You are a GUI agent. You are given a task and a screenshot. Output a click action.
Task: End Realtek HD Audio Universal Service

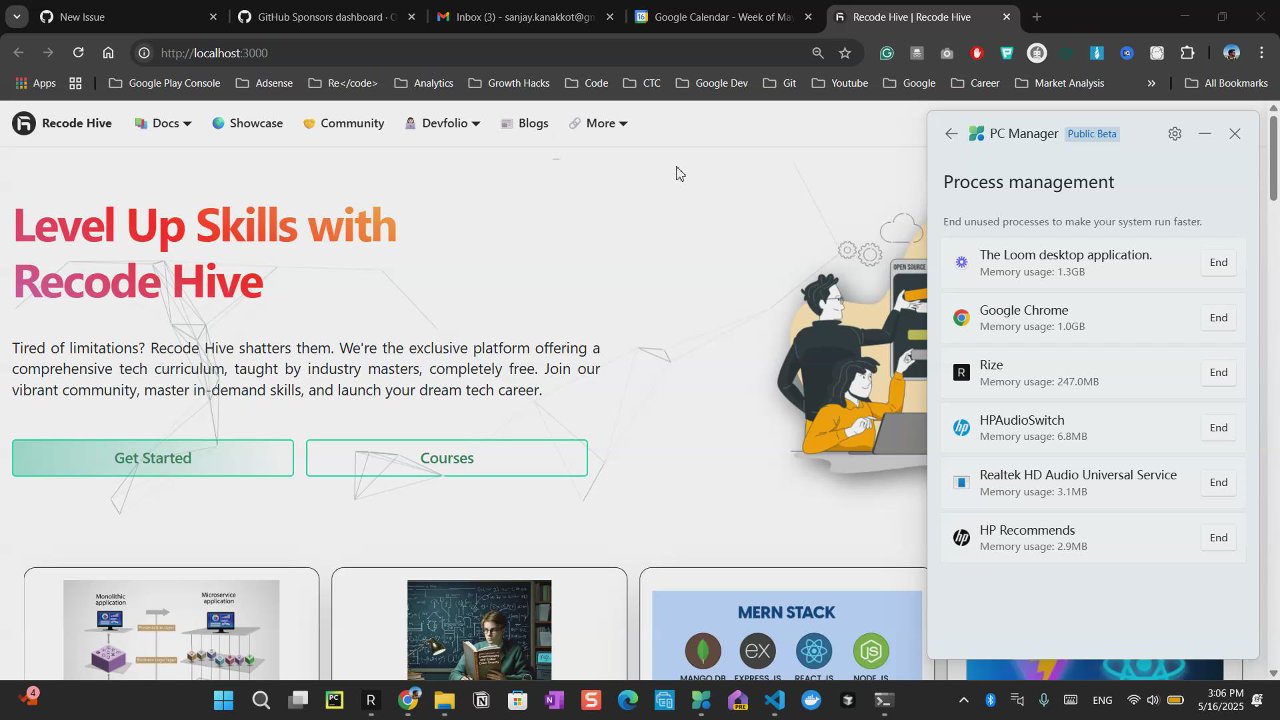[x=1218, y=482]
